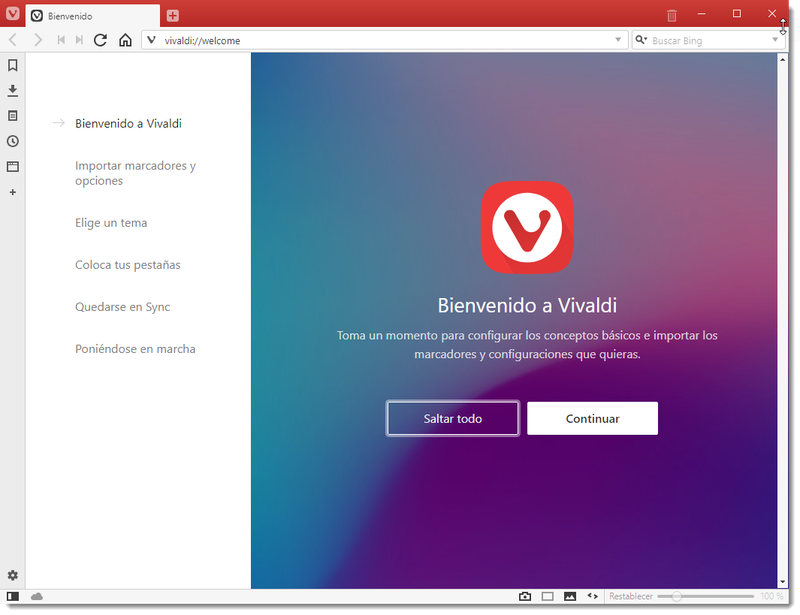Open the address bar dropdown

618,40
